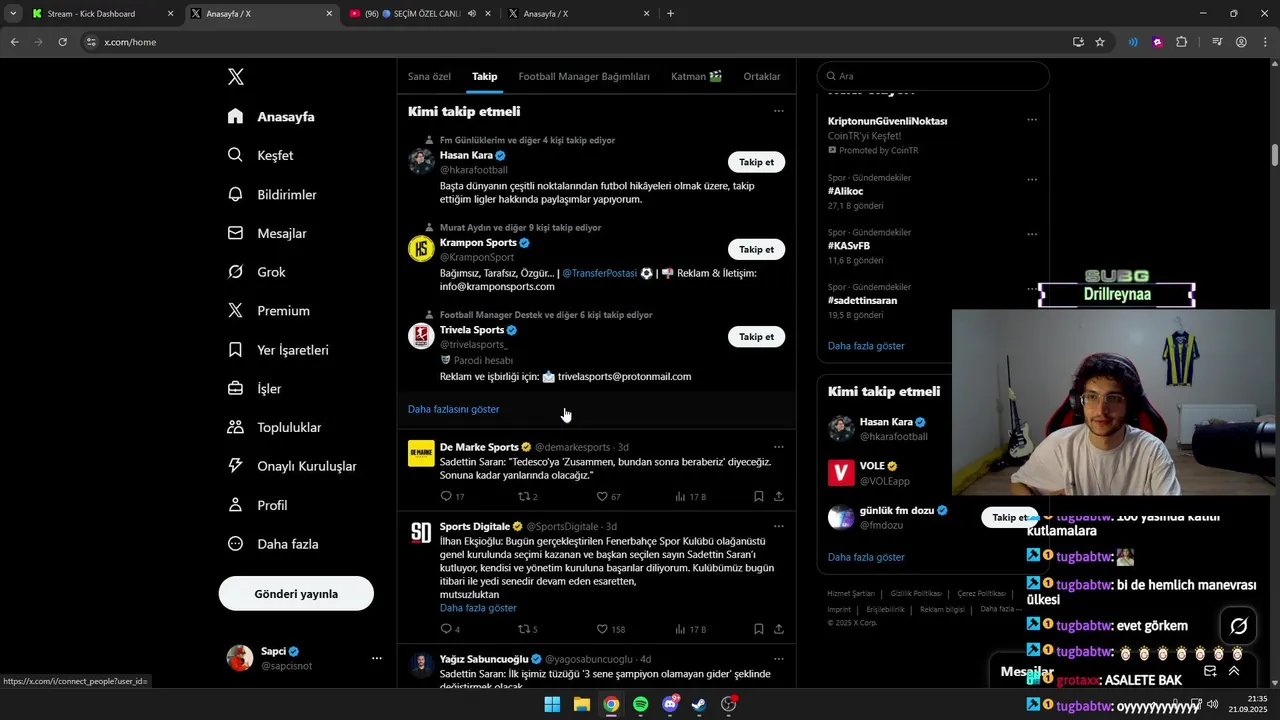This screenshot has width=1280, height=720.
Task: Bookmark the De Marke Sports post
Action: [x=758, y=496]
